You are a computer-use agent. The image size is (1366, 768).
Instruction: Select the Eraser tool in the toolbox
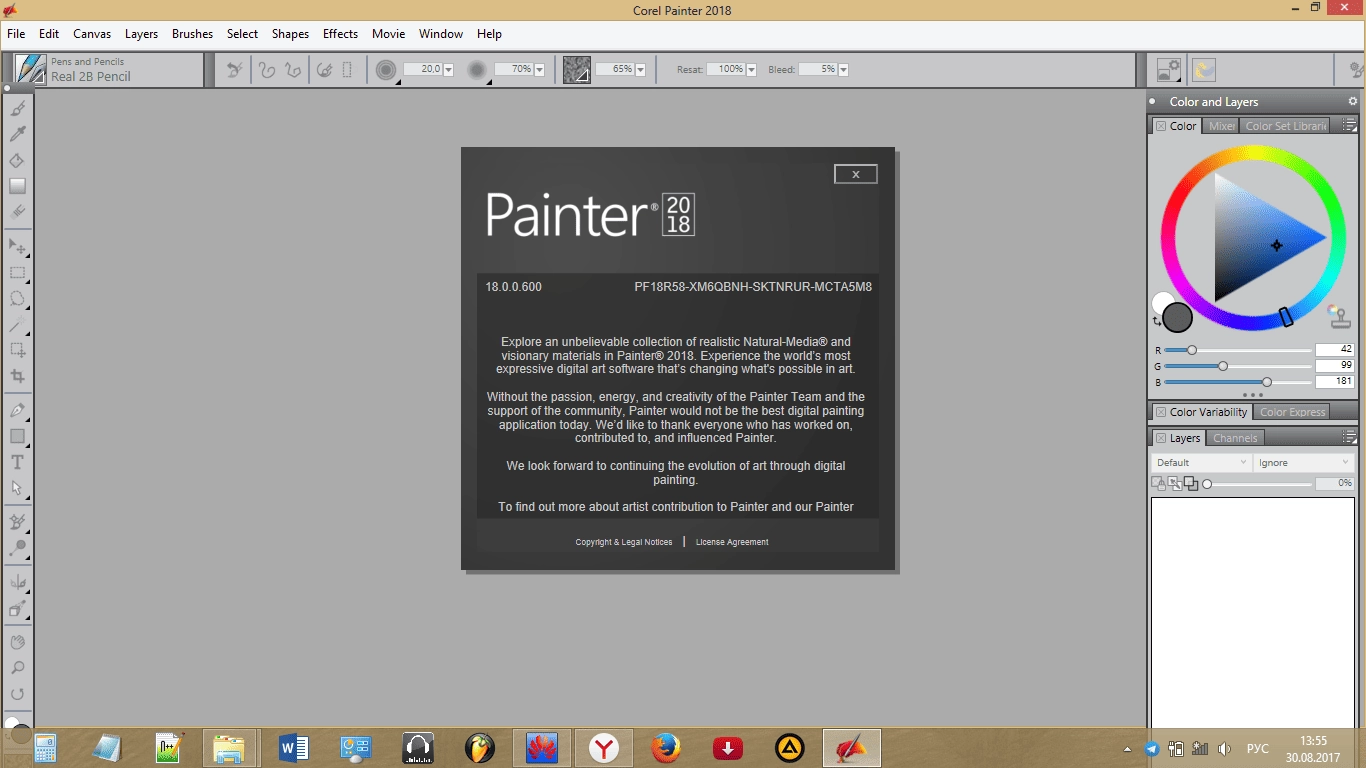click(x=17, y=212)
